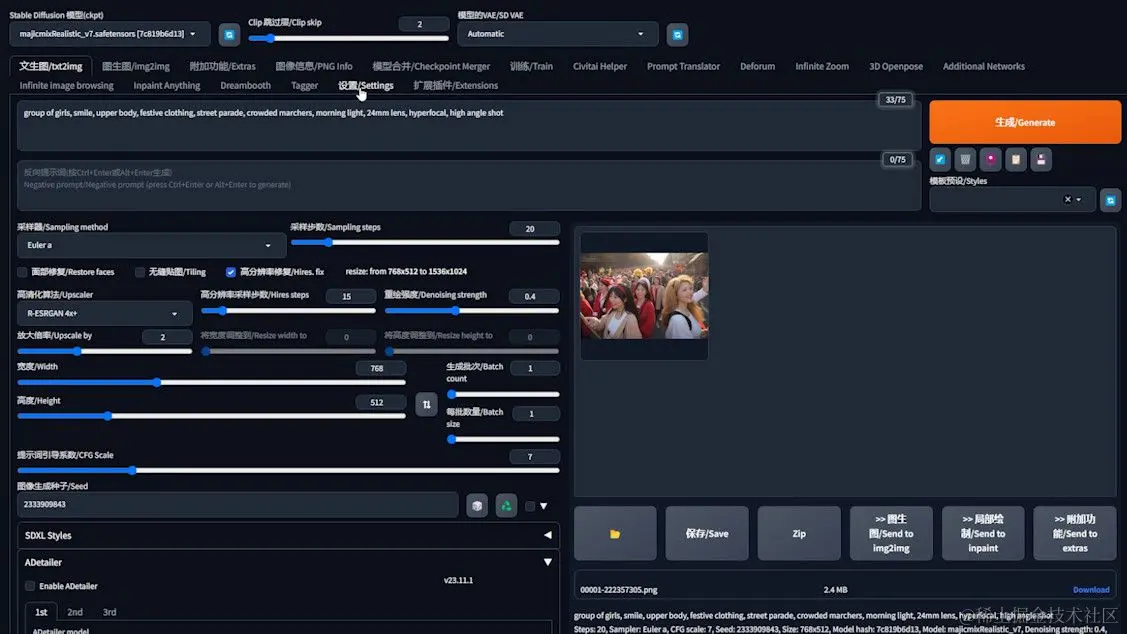
Task: Open the Stable Diffusion checkpoint dropdown
Action: [x=110, y=34]
